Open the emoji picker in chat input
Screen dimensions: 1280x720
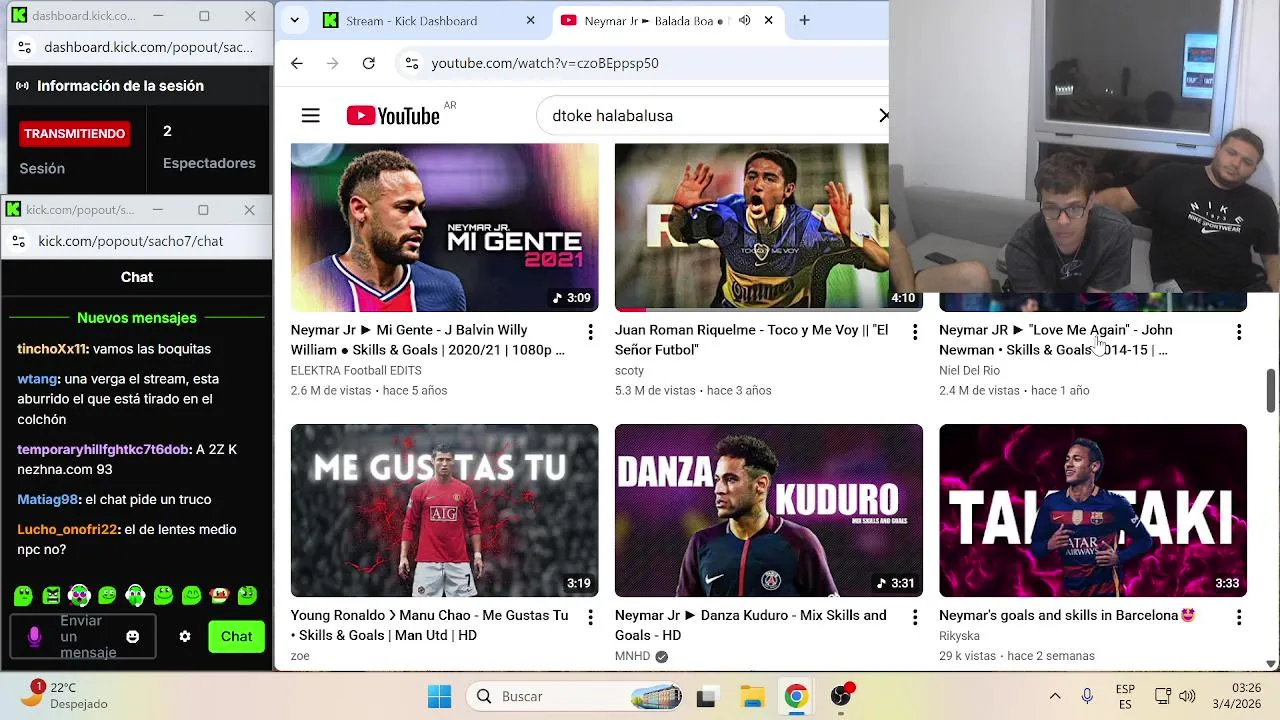133,637
